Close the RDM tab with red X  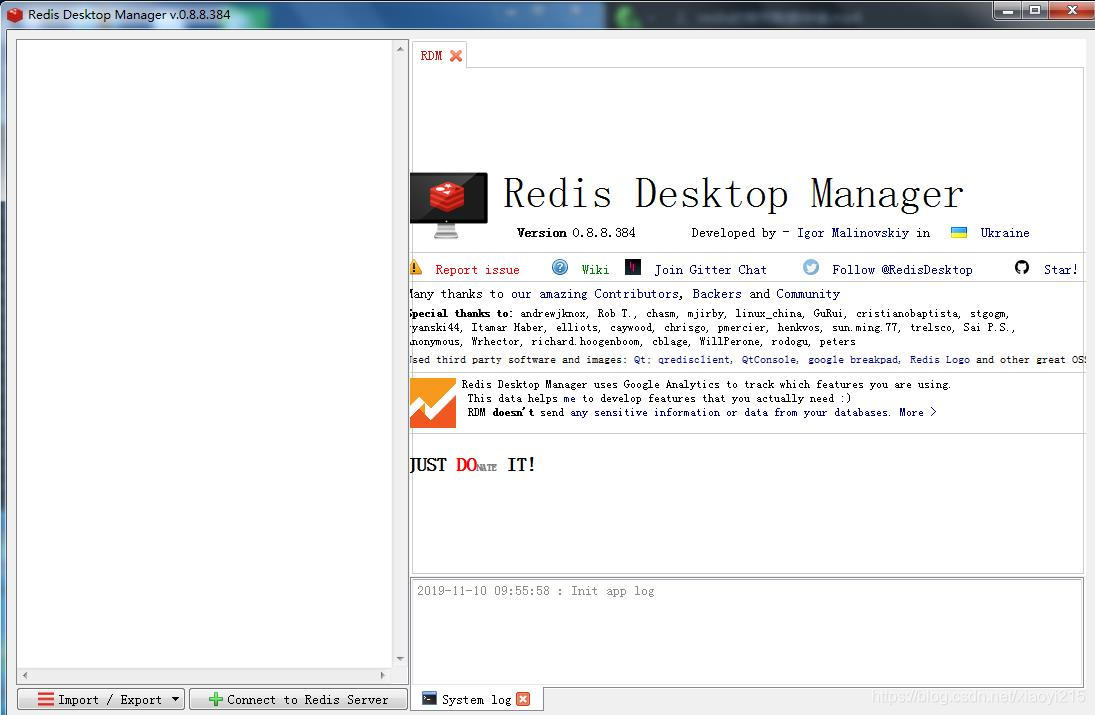(x=456, y=56)
